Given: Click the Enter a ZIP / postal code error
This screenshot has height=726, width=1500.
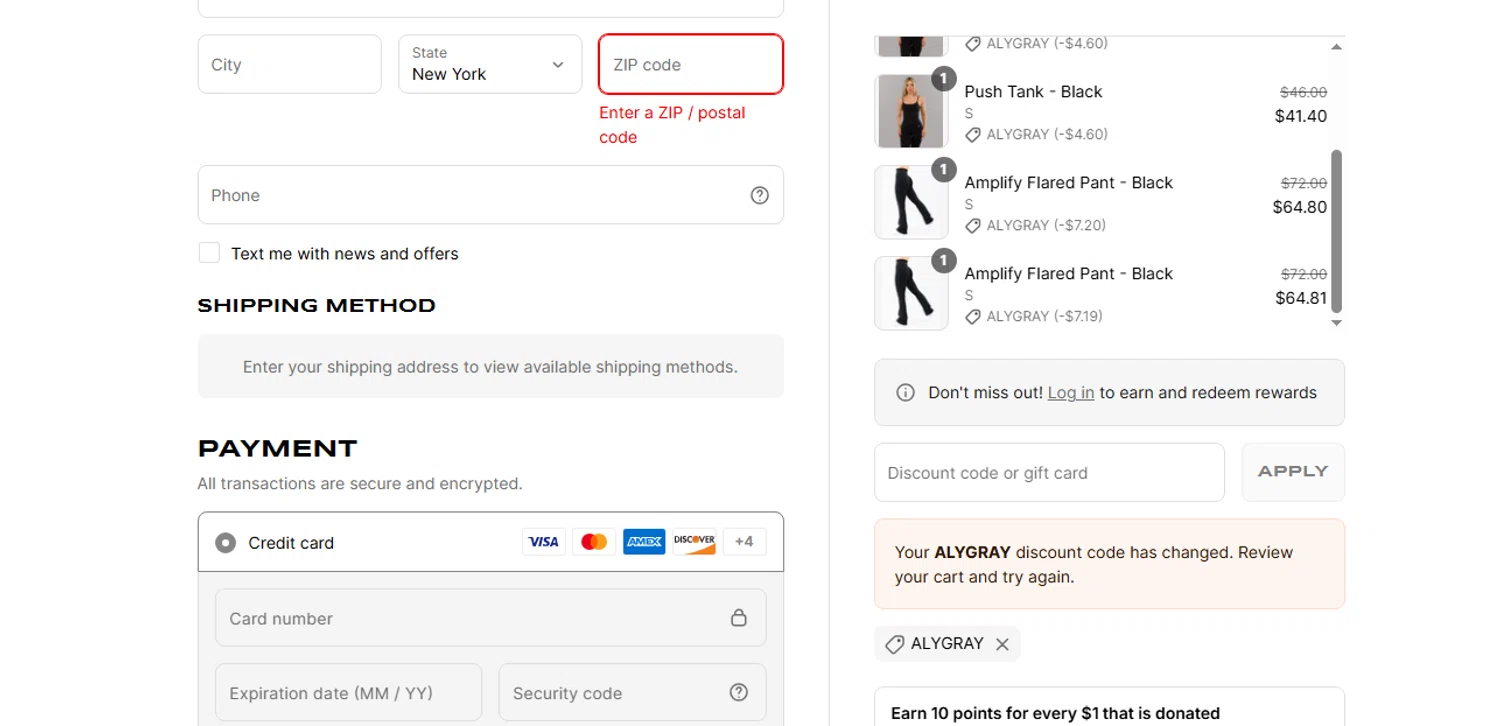Looking at the screenshot, I should pos(672,125).
